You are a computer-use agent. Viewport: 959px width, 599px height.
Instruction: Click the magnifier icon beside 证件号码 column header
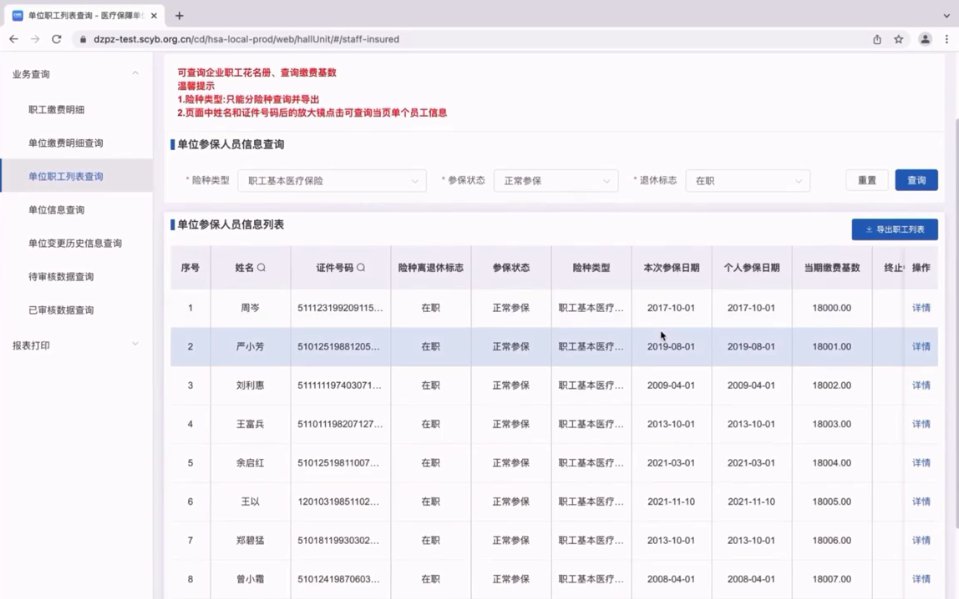(361, 268)
